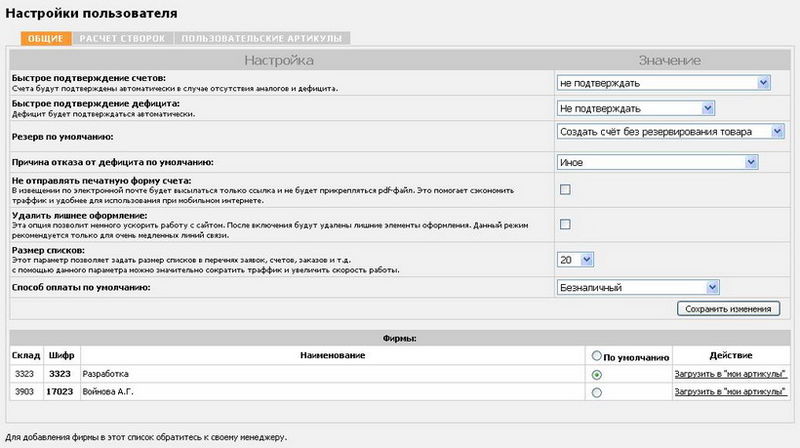Enable the Не отправлять печатную форму счета checkbox

click(565, 190)
